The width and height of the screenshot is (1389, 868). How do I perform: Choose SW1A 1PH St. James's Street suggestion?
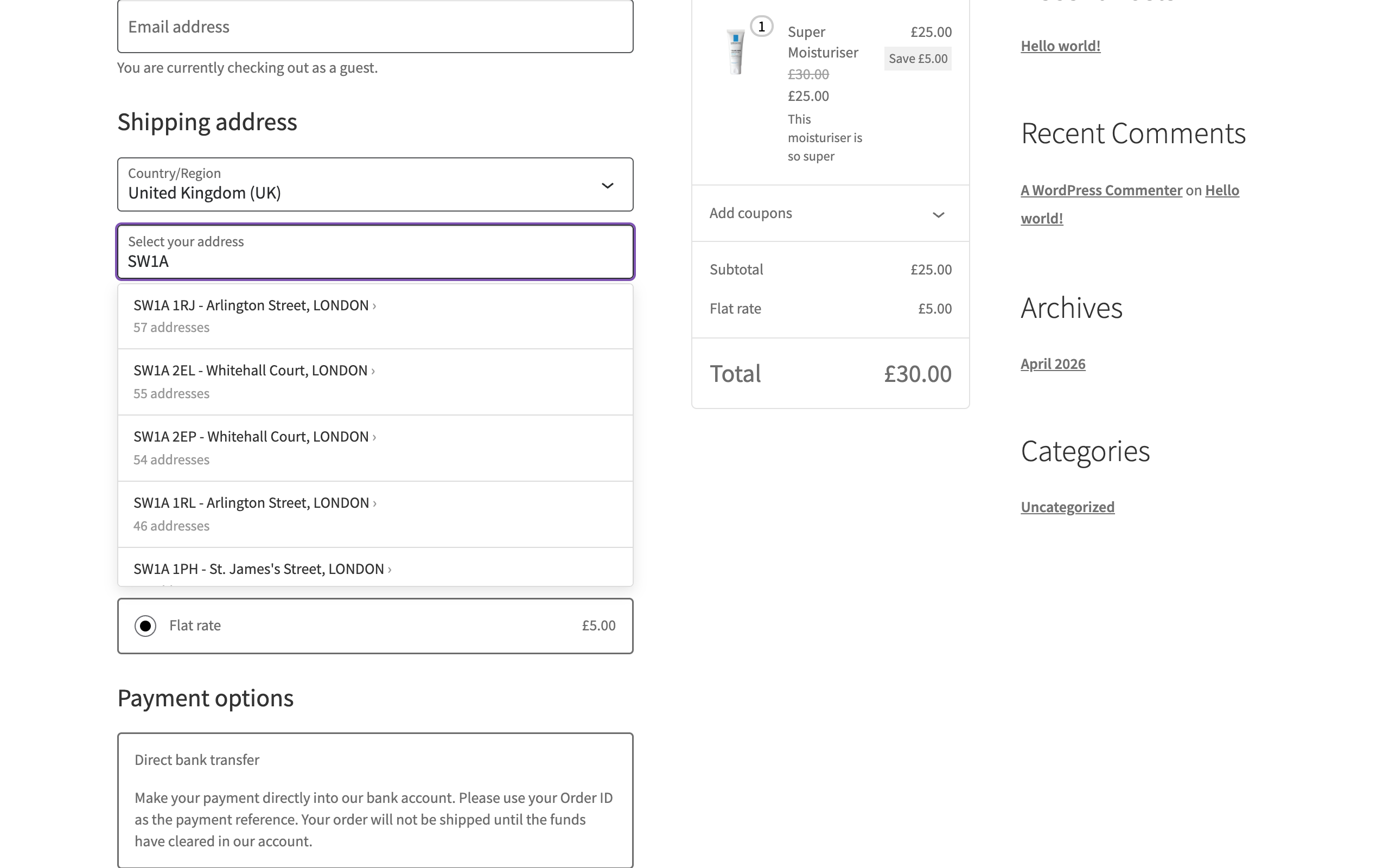point(375,567)
